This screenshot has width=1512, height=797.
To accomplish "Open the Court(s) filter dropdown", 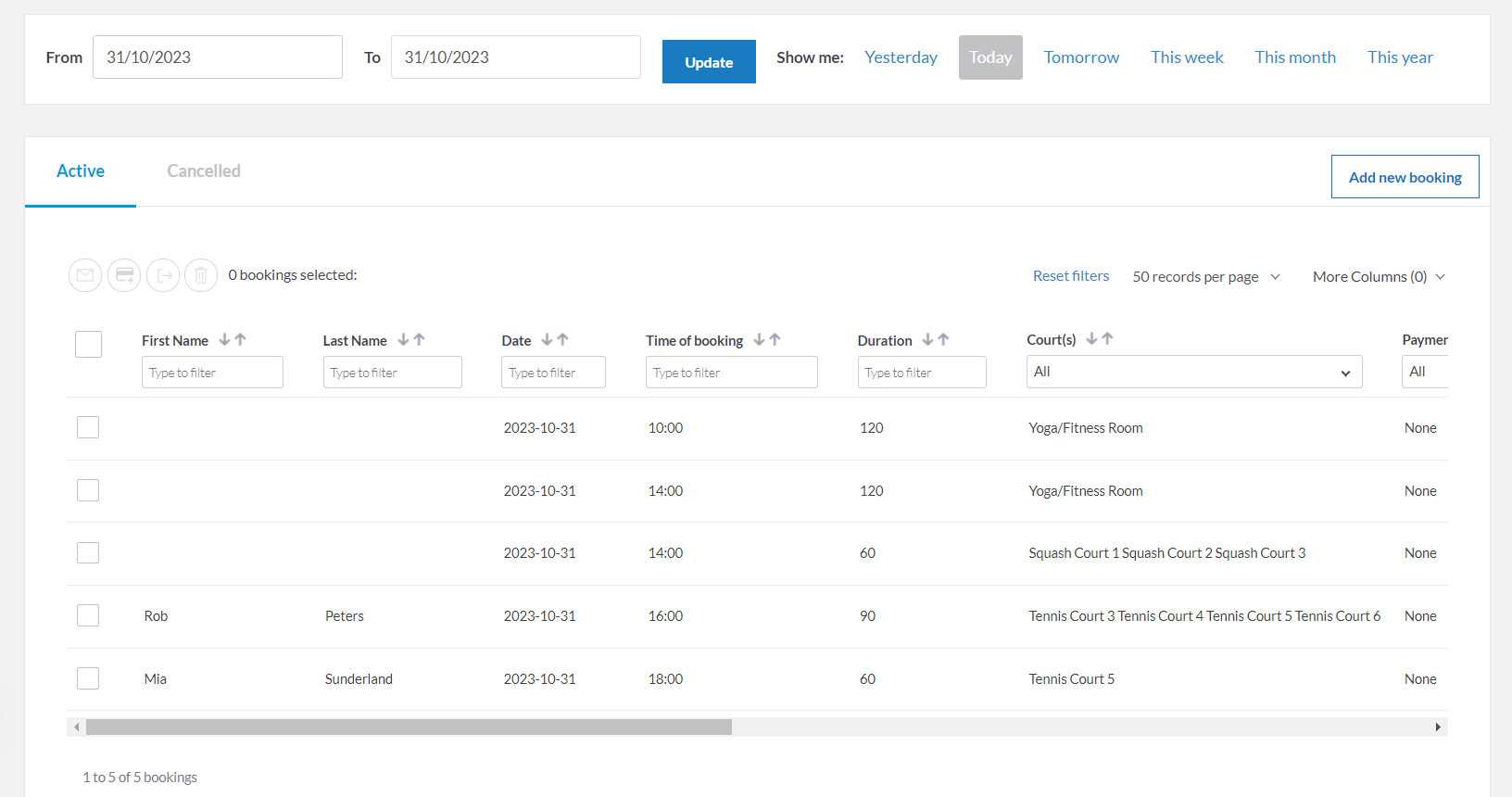I will click(1193, 372).
